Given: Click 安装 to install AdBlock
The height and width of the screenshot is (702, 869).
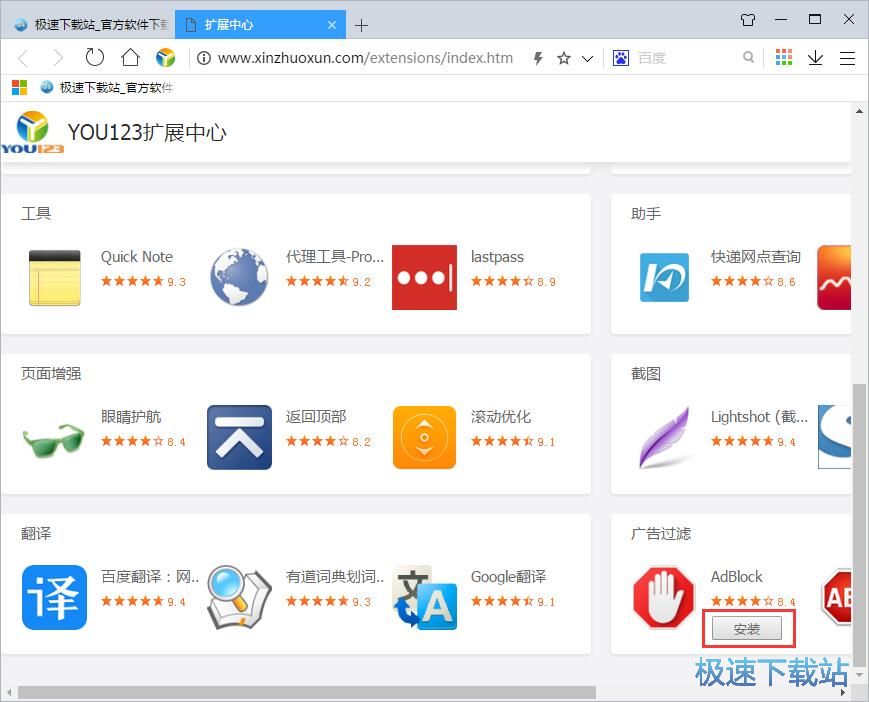Looking at the screenshot, I should coord(747,629).
